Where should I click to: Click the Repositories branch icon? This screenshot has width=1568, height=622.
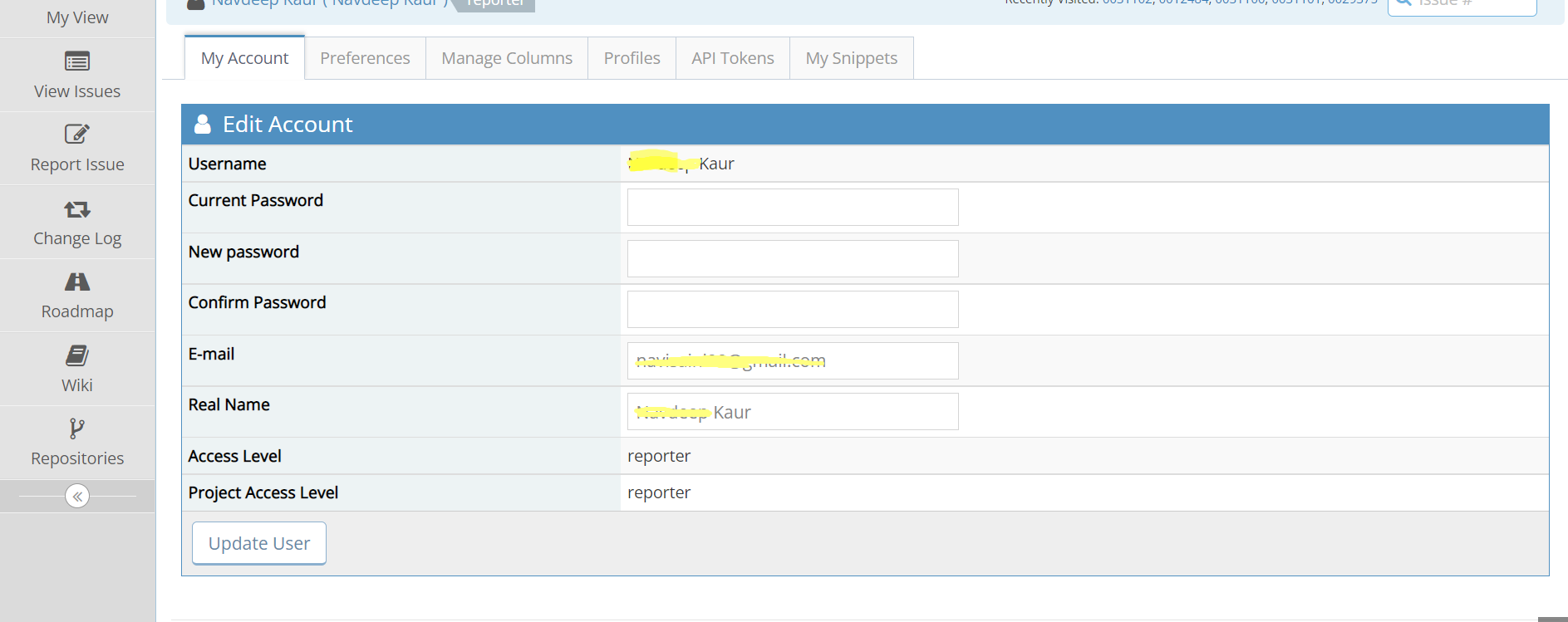[77, 429]
